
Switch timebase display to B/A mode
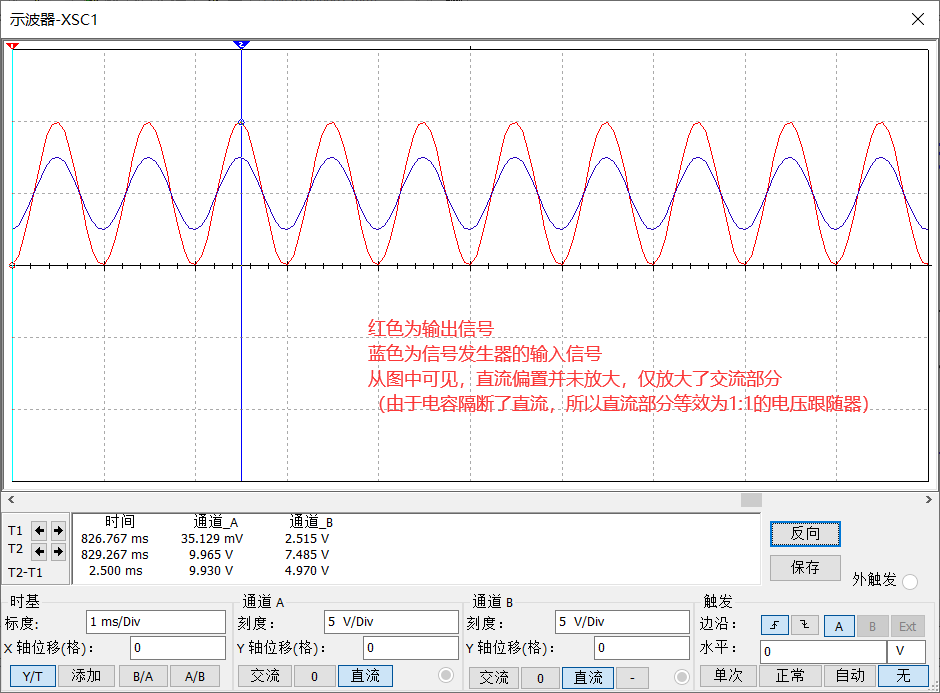coord(143,676)
